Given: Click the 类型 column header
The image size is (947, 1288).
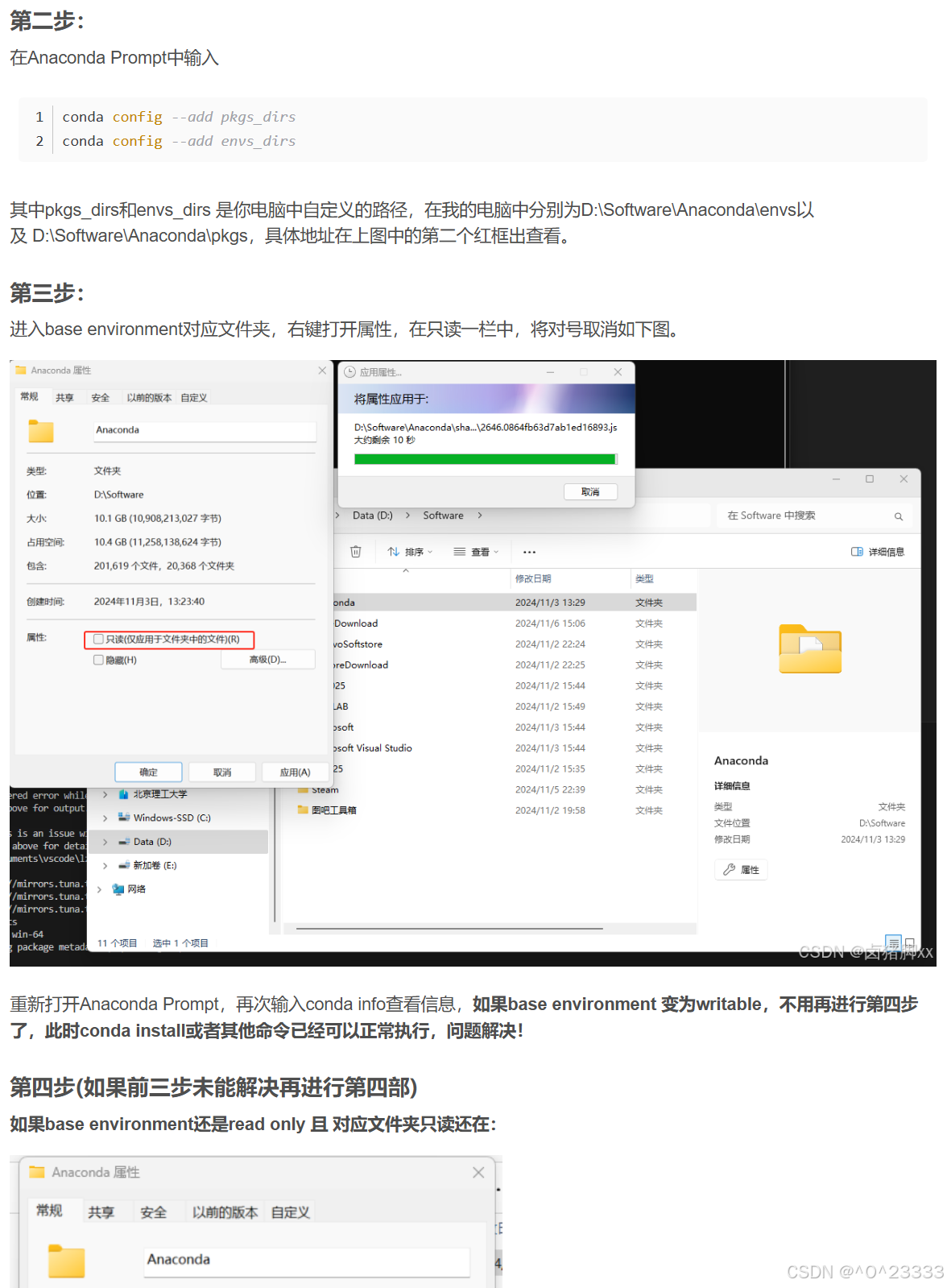Looking at the screenshot, I should click(644, 578).
